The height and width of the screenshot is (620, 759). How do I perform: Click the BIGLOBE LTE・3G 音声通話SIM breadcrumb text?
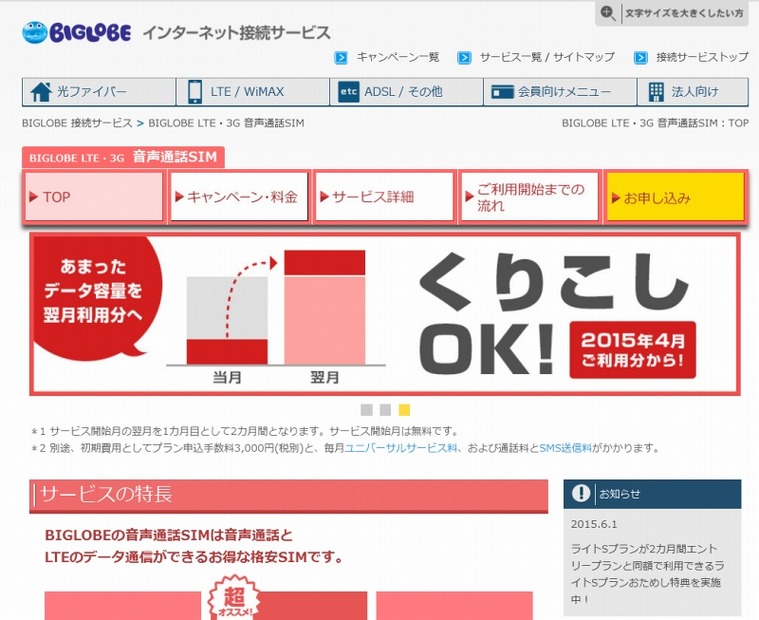click(226, 123)
